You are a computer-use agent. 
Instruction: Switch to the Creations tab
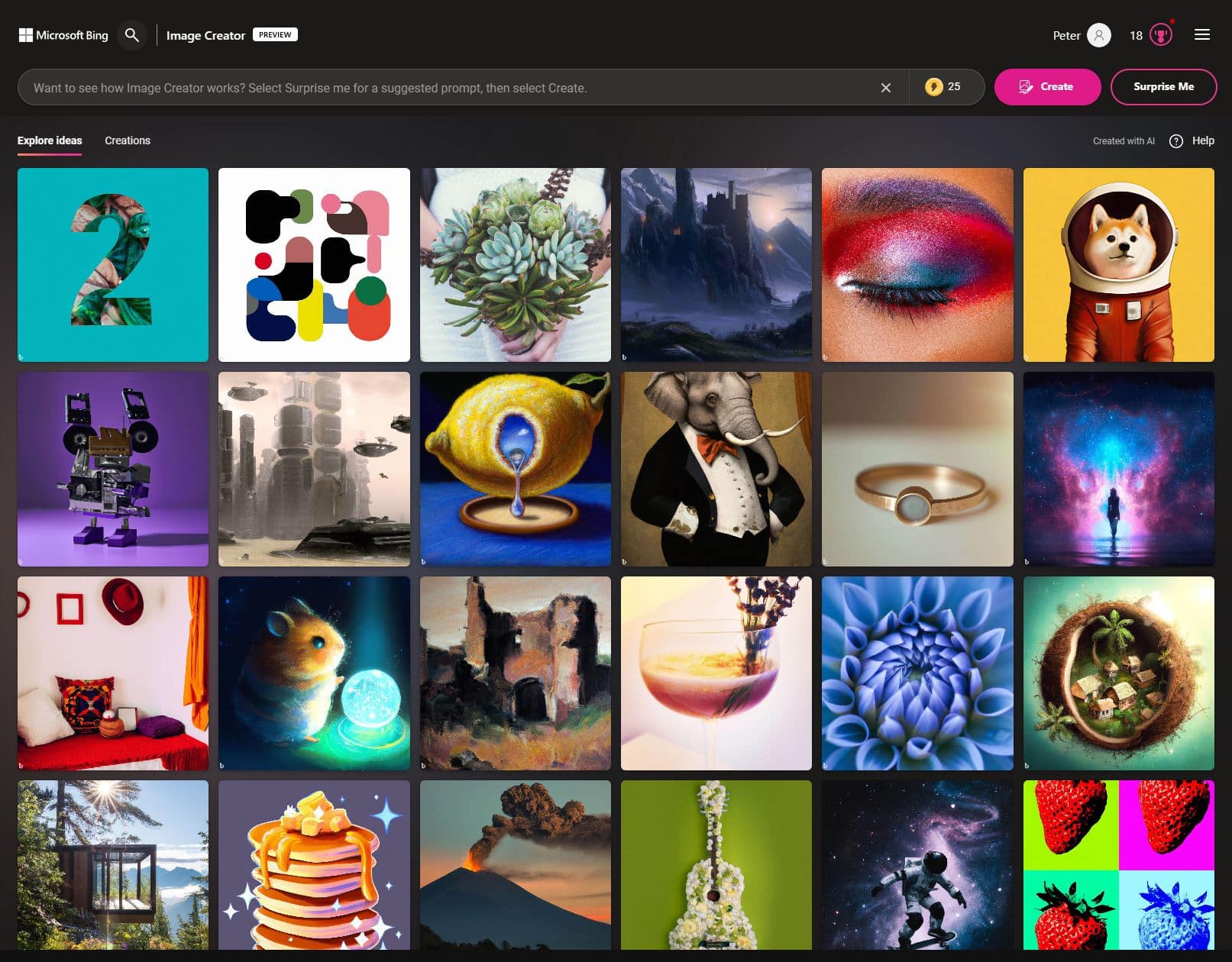[x=128, y=140]
